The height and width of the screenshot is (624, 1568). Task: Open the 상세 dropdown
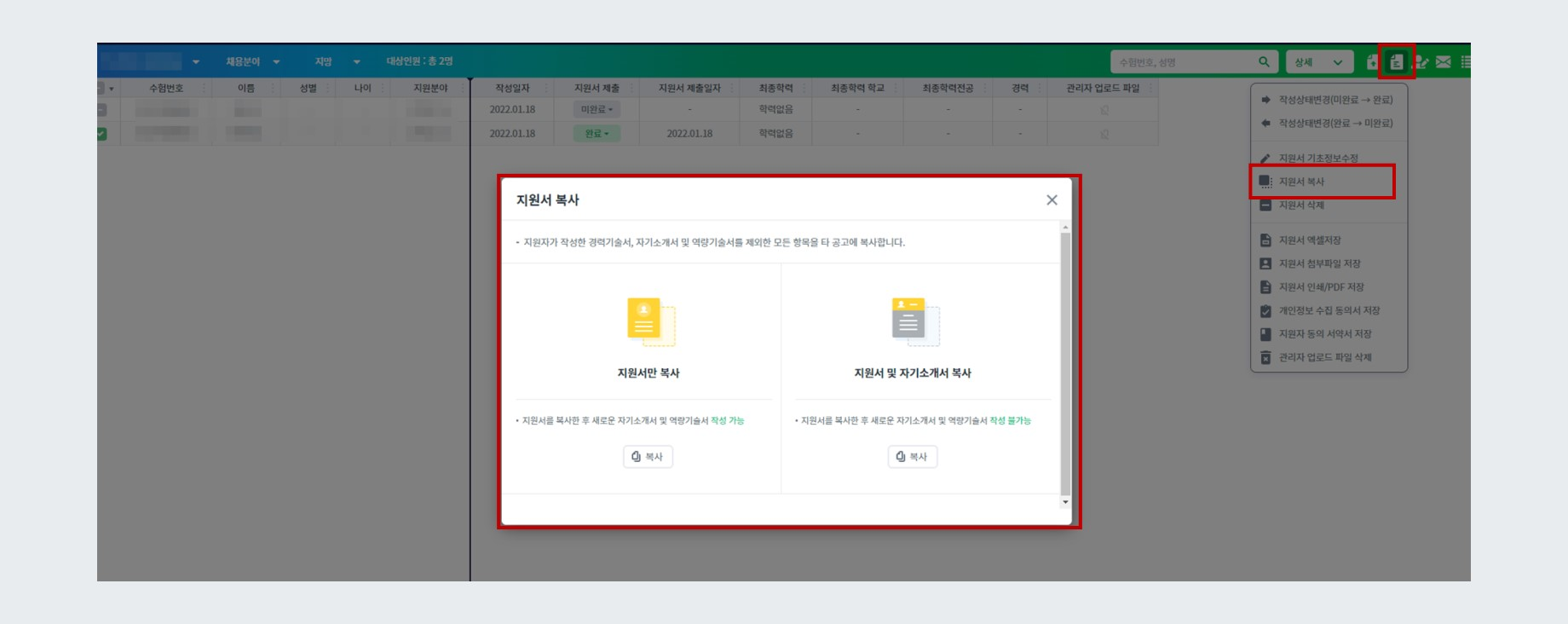(1319, 62)
